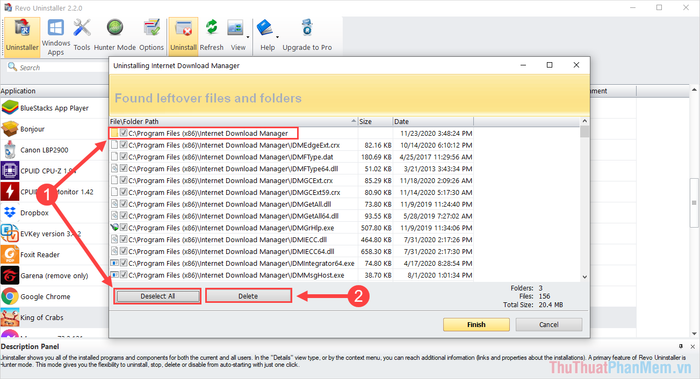Click the search magnifier icon

click(12, 67)
